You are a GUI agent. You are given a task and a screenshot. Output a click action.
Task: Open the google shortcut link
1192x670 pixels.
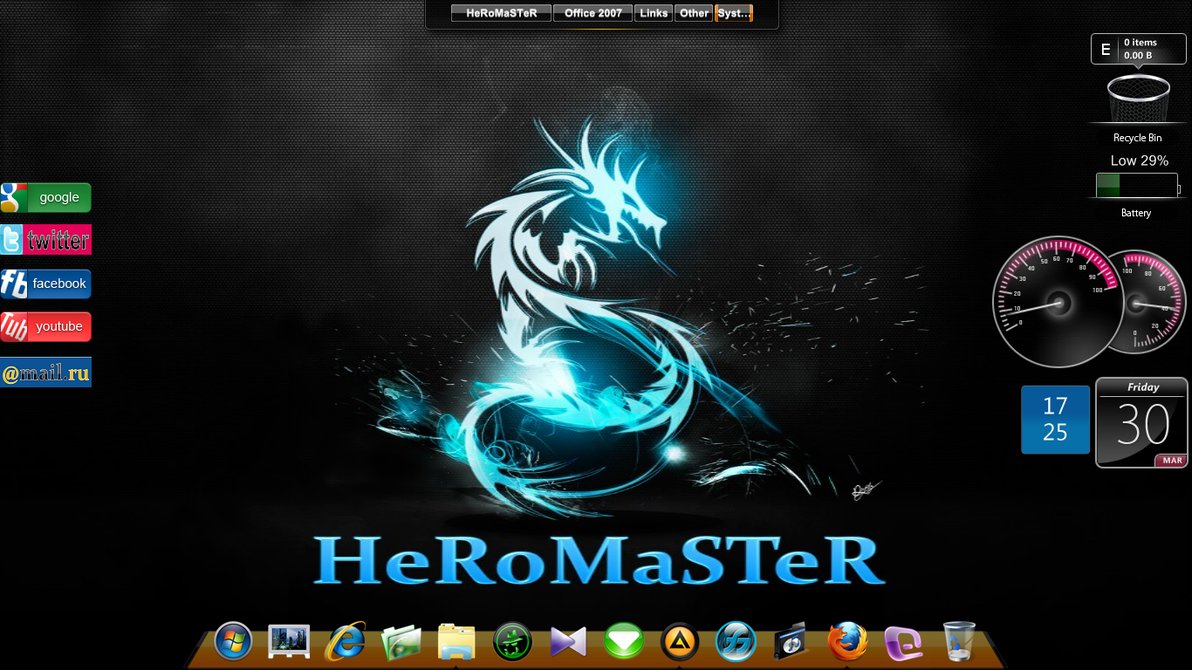pos(46,198)
